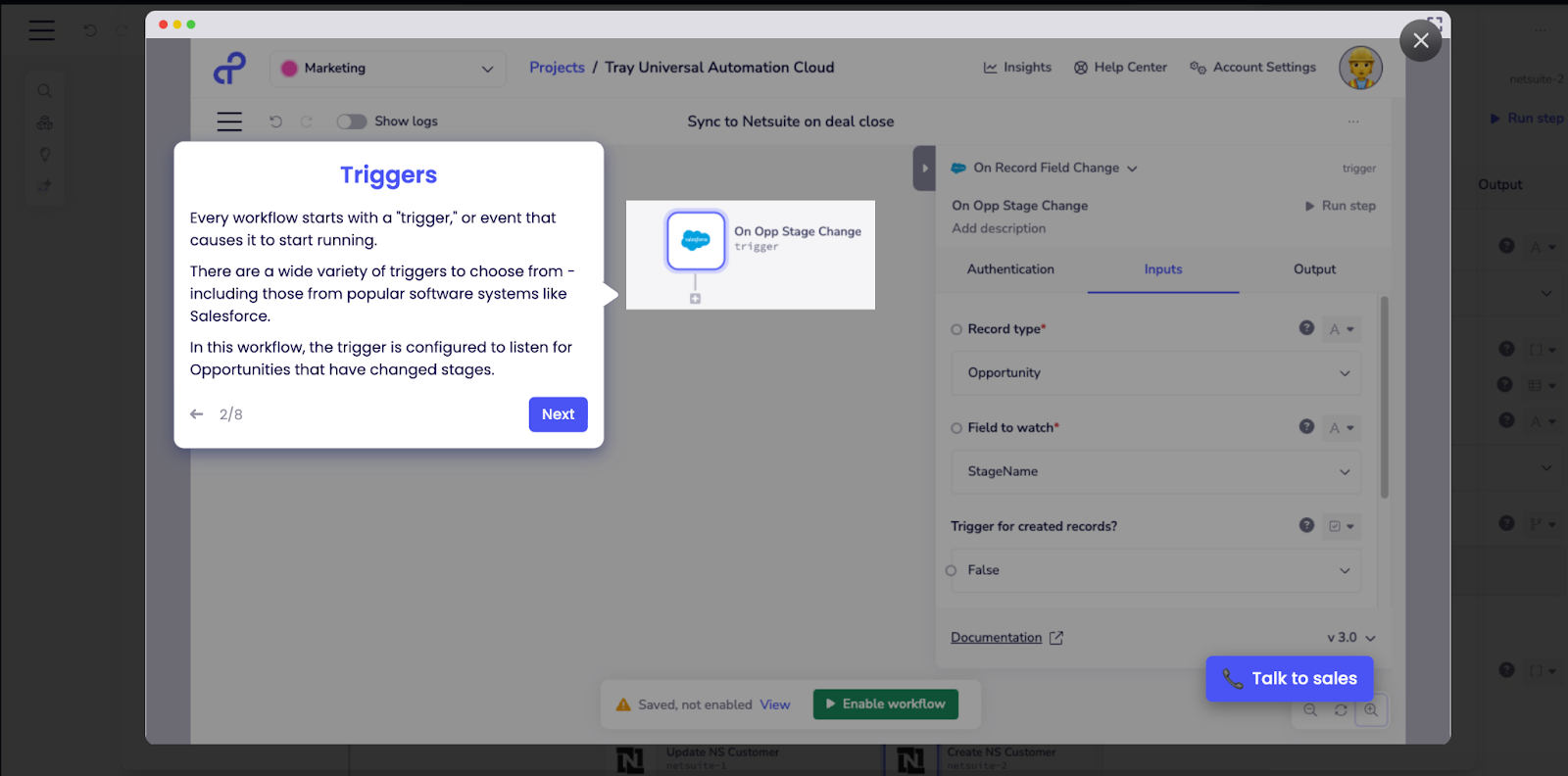Click the 2/8 step counter in the tooltip
This screenshot has width=1568, height=776.
231,414
